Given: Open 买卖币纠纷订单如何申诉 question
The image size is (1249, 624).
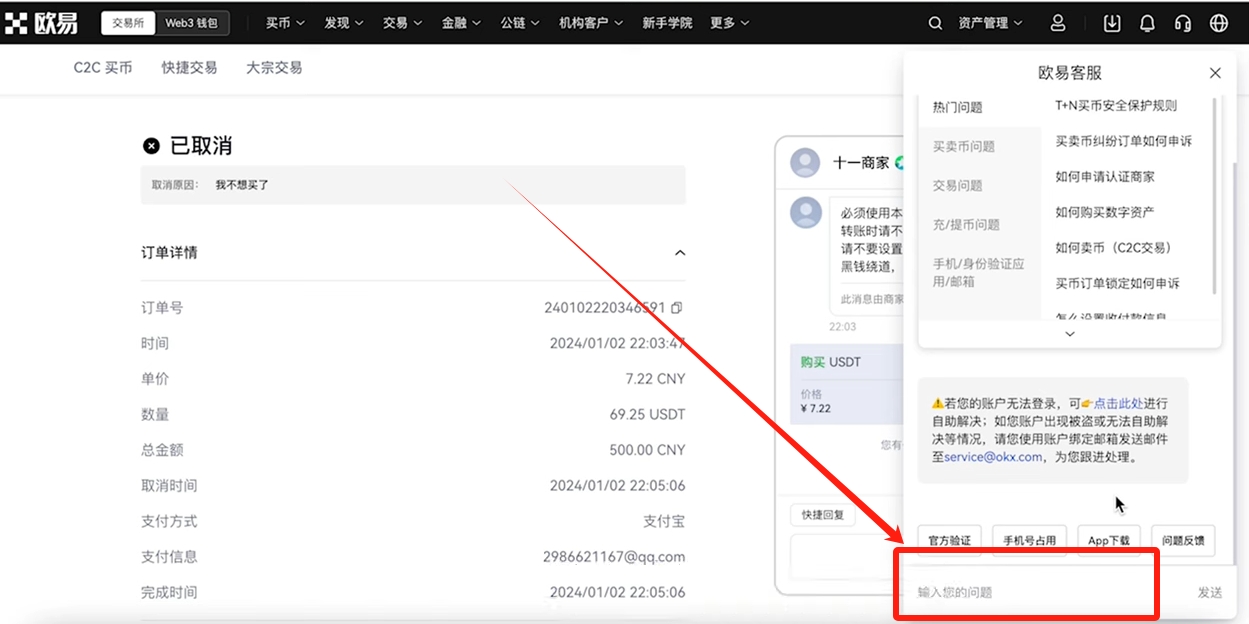Looking at the screenshot, I should (1124, 142).
